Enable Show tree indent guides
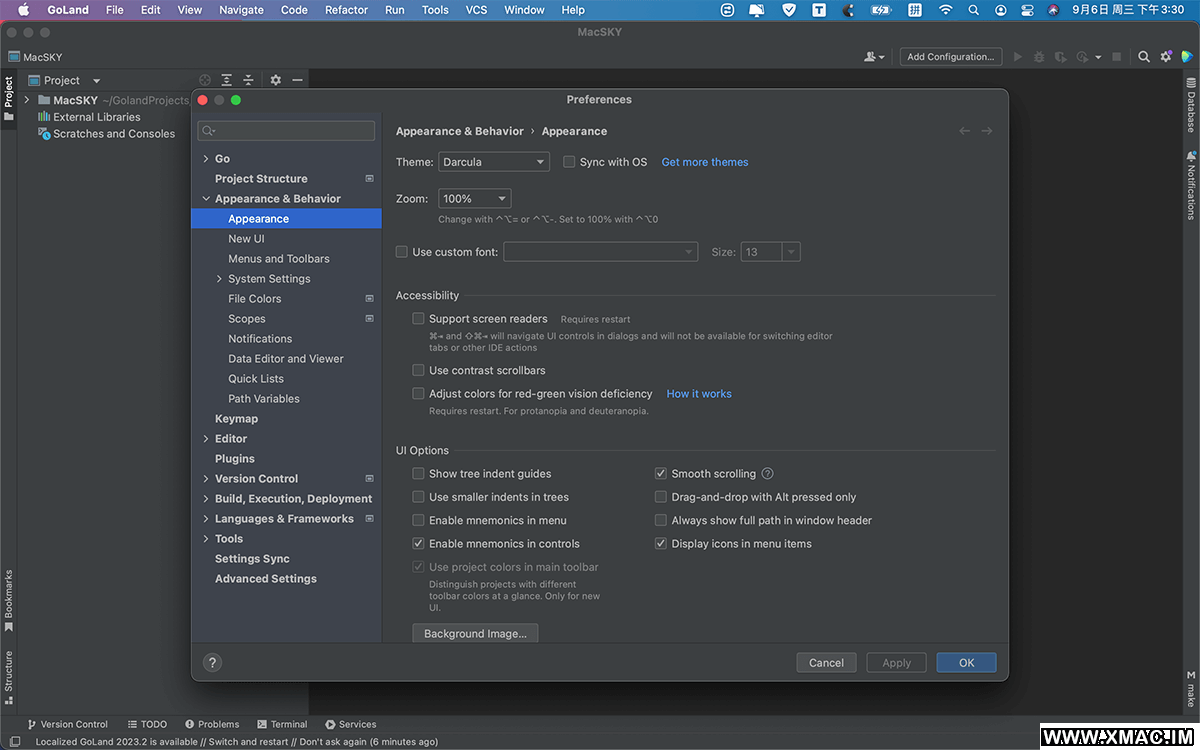The height and width of the screenshot is (750, 1200). (x=418, y=473)
